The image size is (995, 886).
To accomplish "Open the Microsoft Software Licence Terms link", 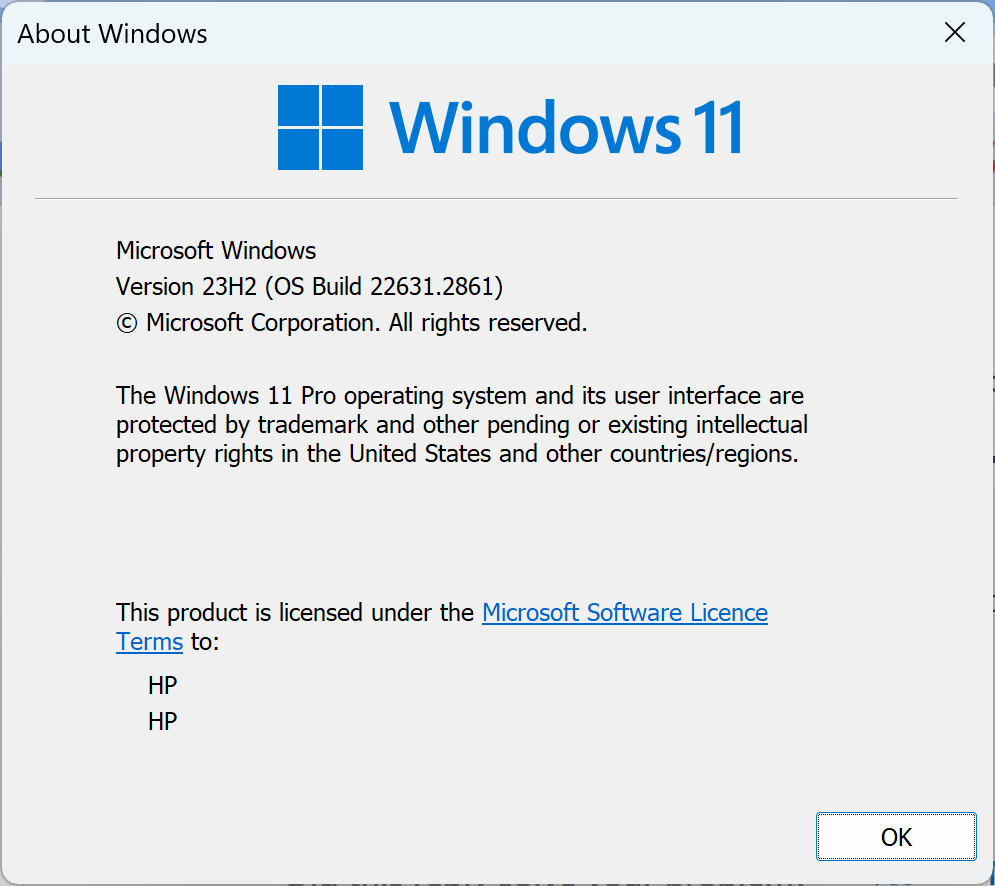I will point(624,612).
